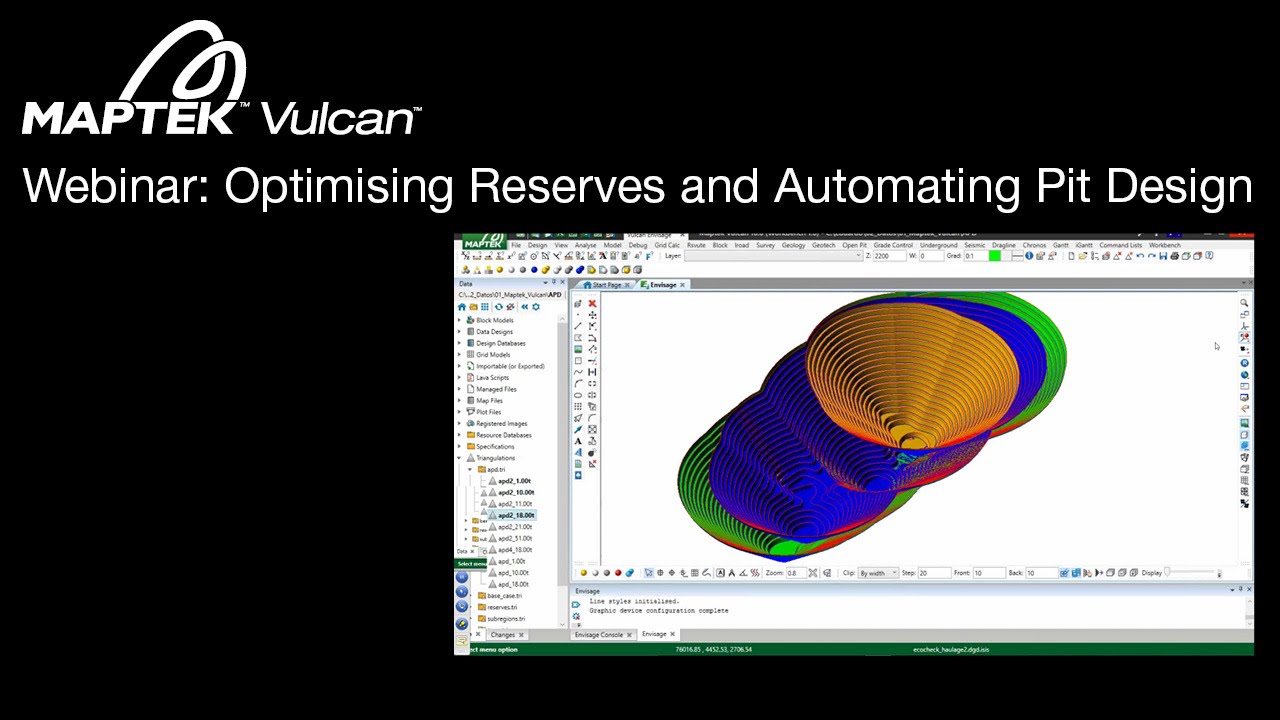Image resolution: width=1280 pixels, height=720 pixels.
Task: Click the undo arrow icon
Action: point(1140,256)
